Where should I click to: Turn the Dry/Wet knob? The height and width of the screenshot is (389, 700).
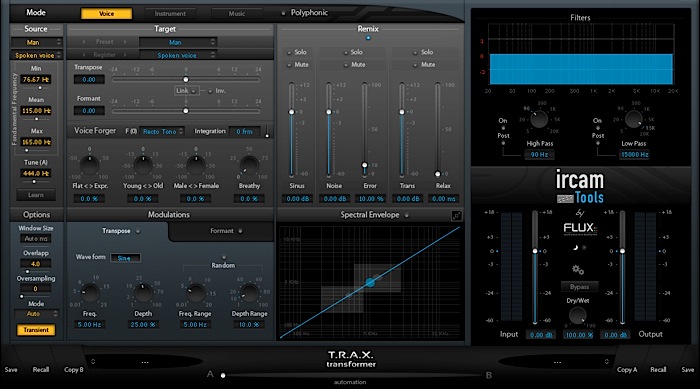pyautogui.click(x=577, y=315)
